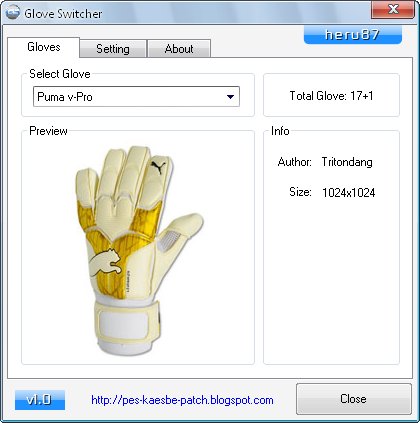Click the Select Glove group label
This screenshot has height=423, width=420.
tap(60, 74)
